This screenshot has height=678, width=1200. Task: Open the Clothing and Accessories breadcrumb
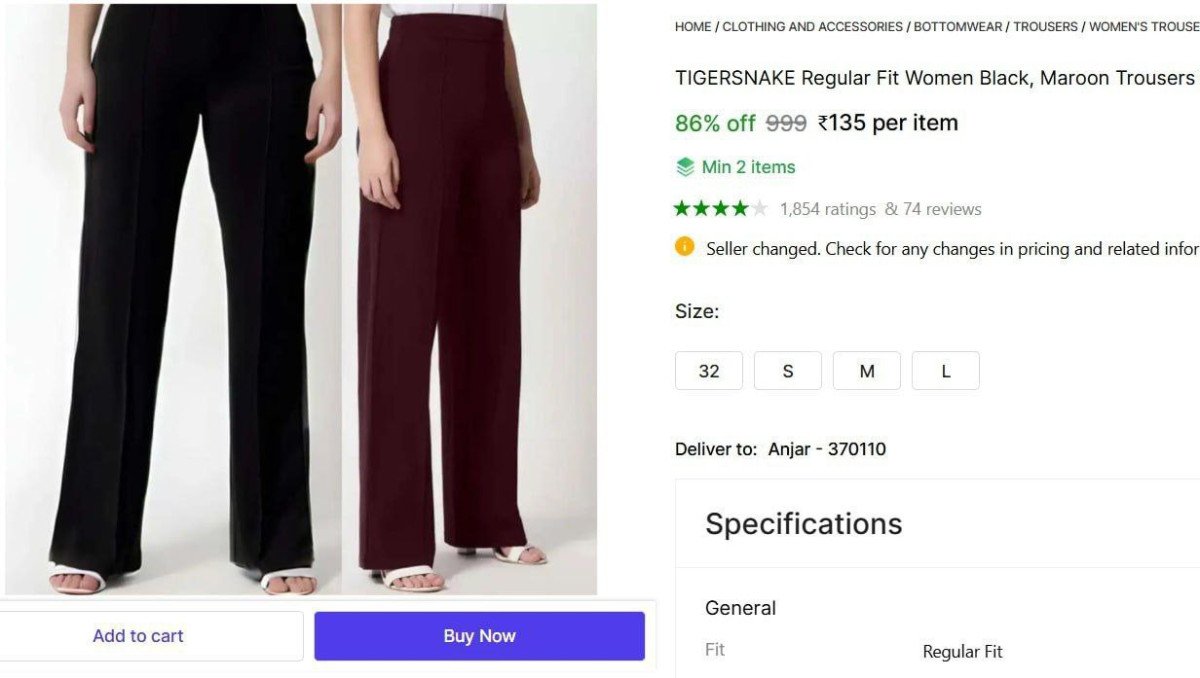[812, 27]
